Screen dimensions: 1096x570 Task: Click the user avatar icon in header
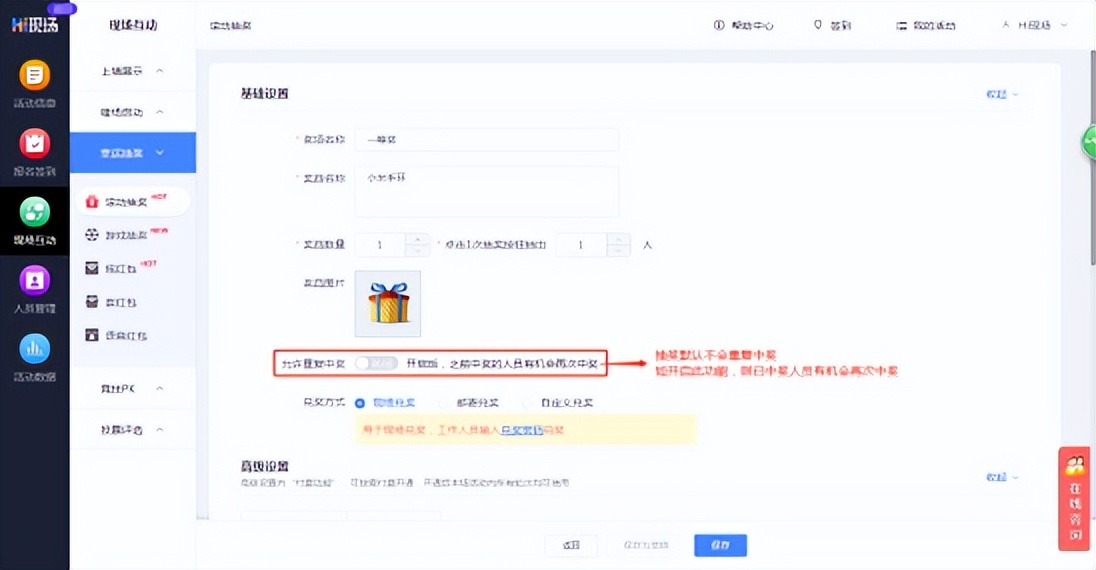point(1006,25)
